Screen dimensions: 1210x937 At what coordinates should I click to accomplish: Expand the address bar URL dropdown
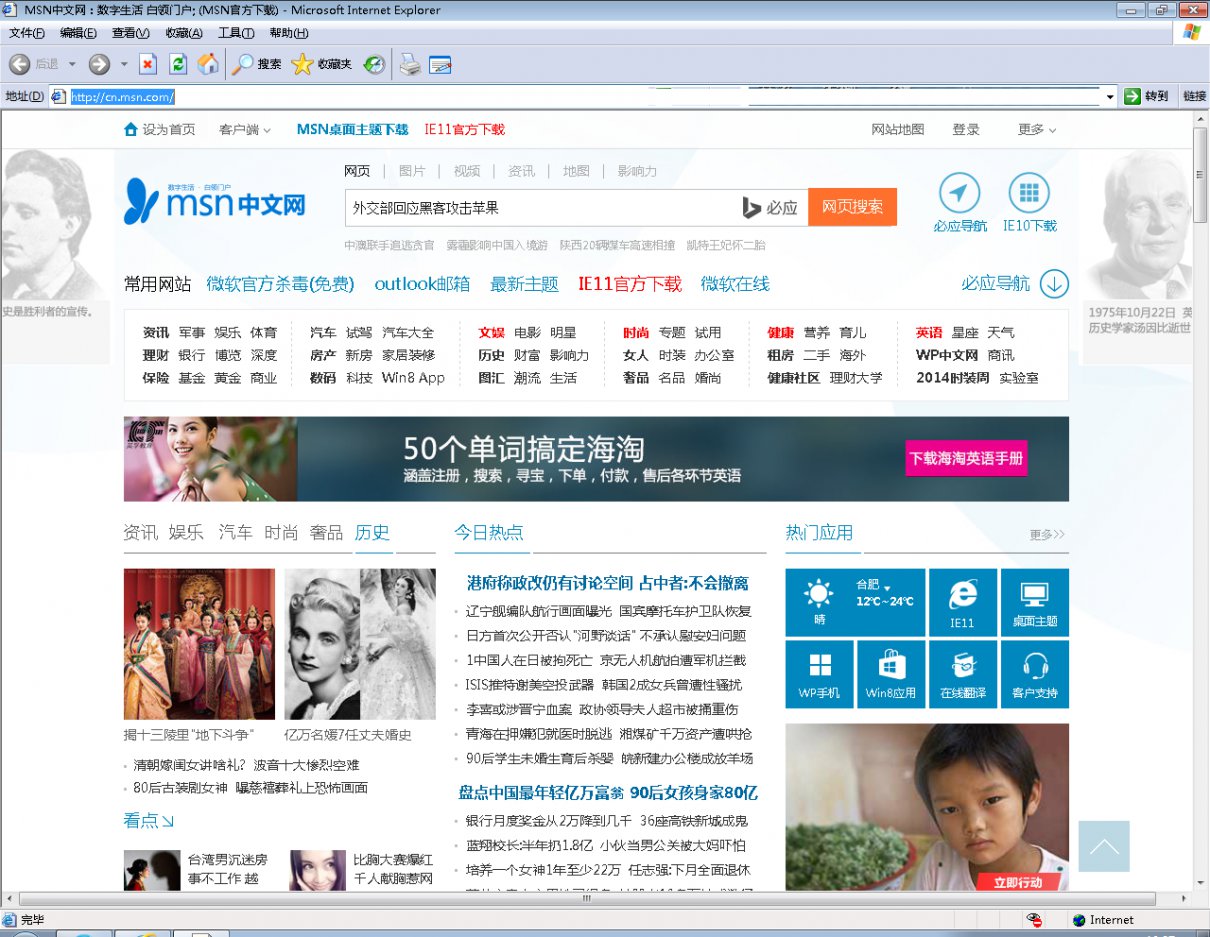coord(1110,97)
